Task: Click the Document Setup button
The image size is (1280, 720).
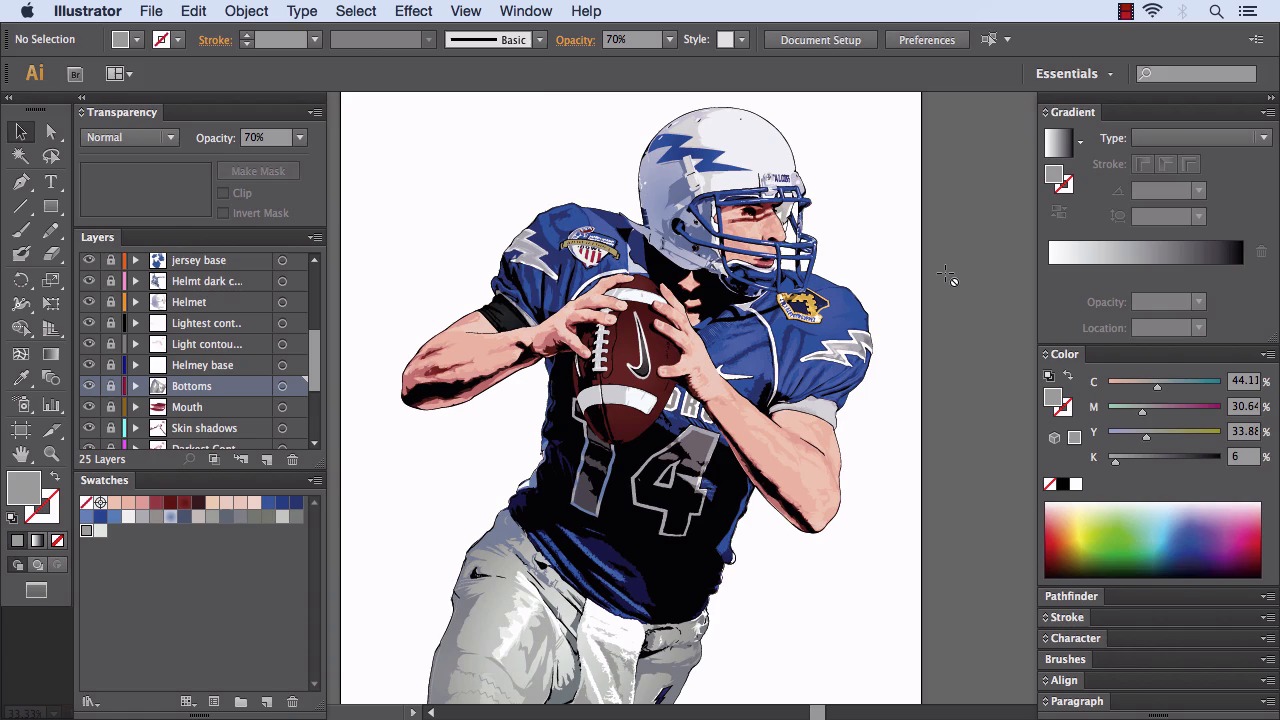Action: point(820,40)
